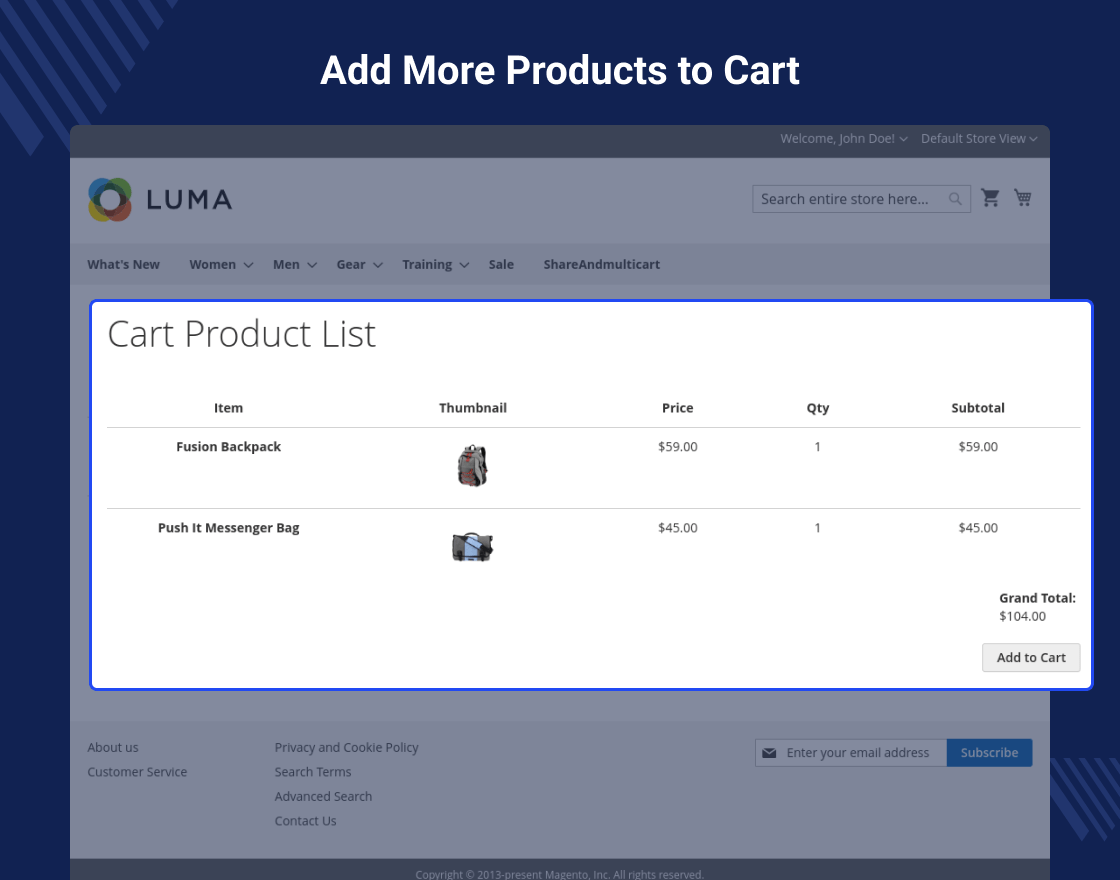
Task: Click the Add to Cart button
Action: pyautogui.click(x=1031, y=657)
